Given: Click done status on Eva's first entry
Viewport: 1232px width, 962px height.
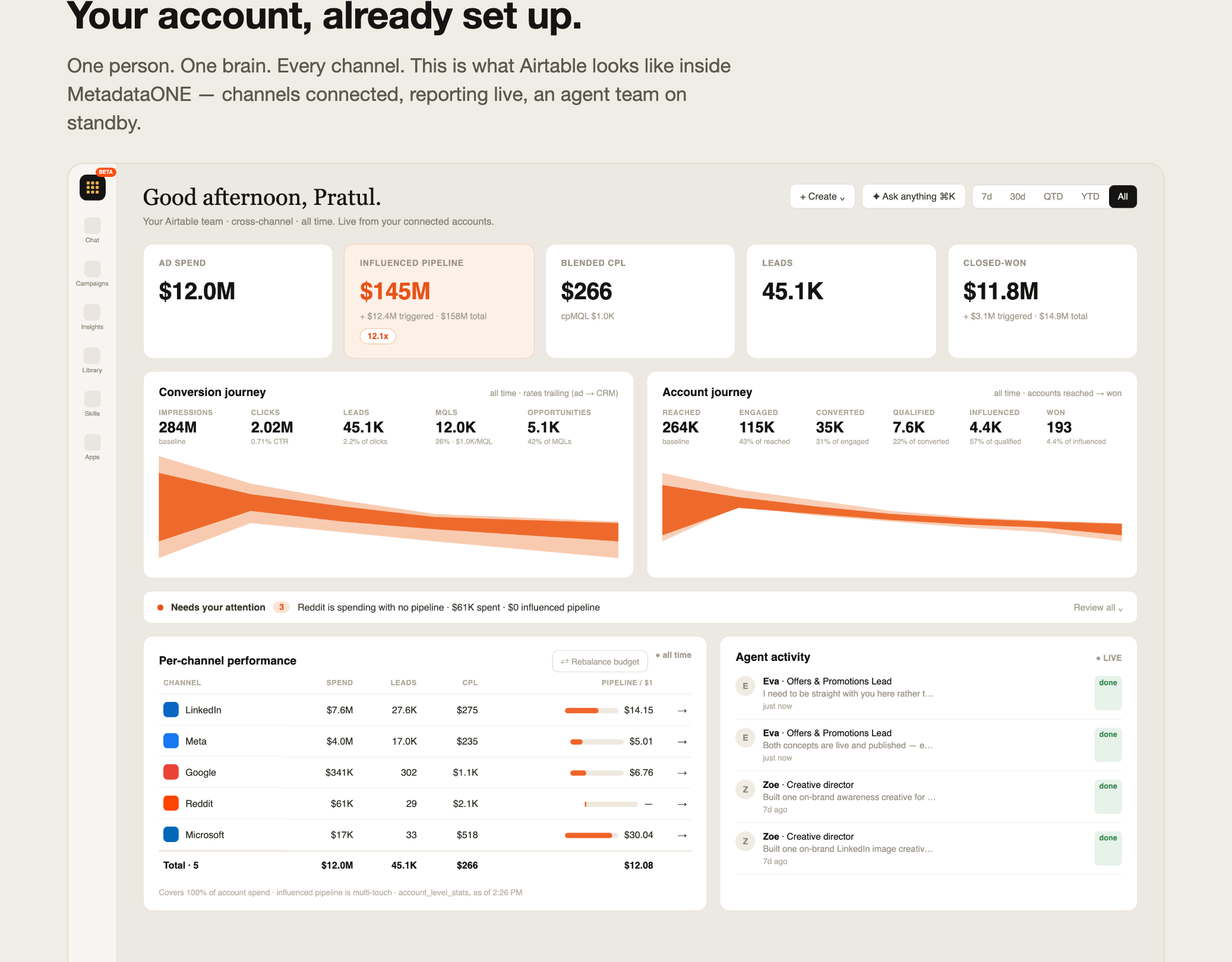Looking at the screenshot, I should 1108,692.
